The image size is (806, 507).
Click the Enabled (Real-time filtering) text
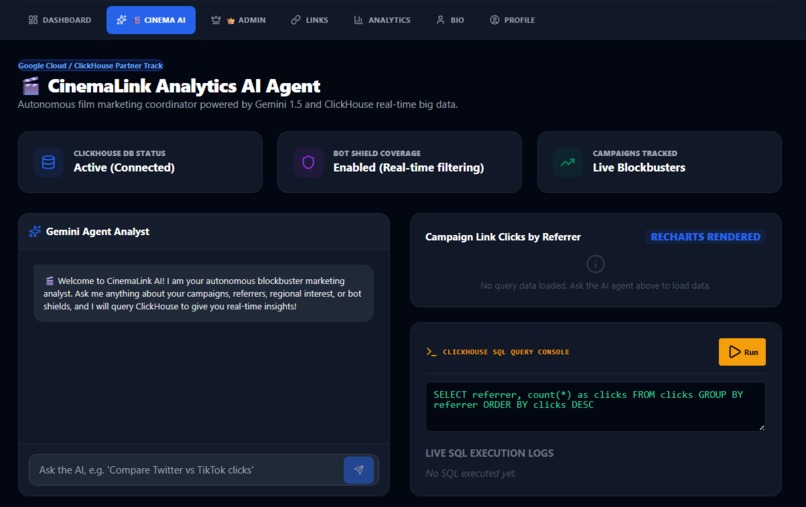pos(408,168)
